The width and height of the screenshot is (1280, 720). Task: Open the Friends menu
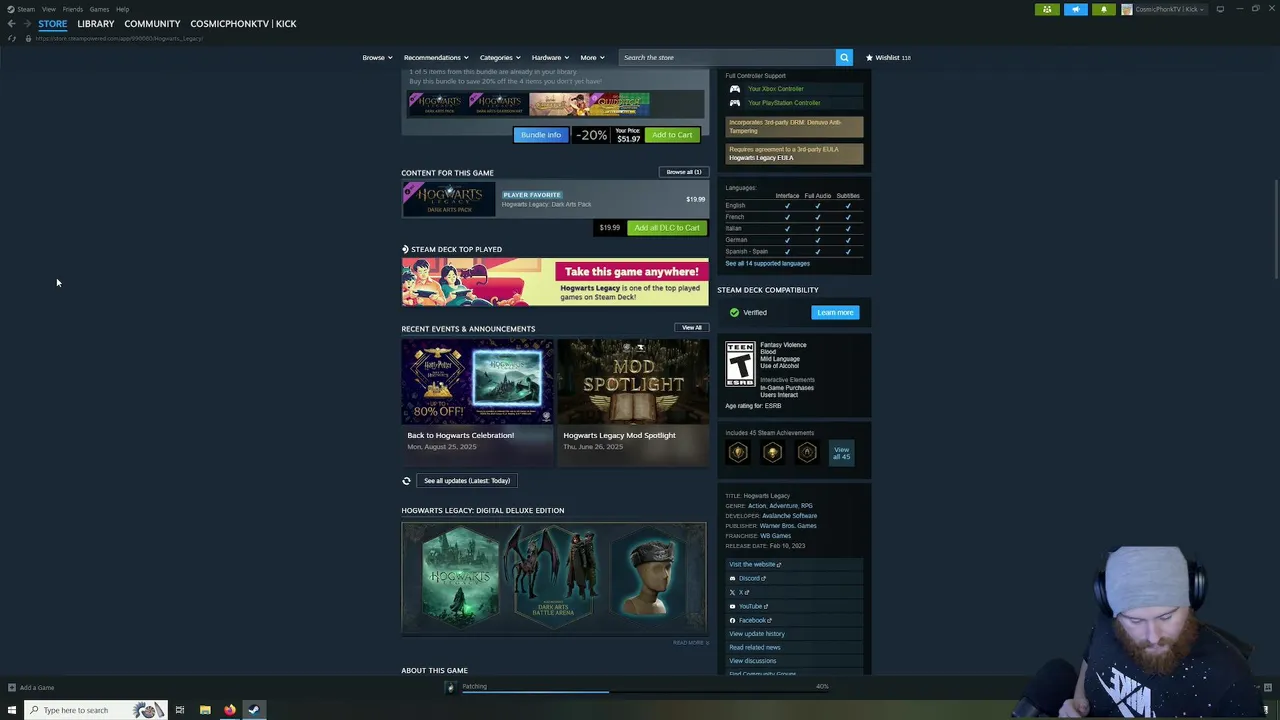click(73, 9)
